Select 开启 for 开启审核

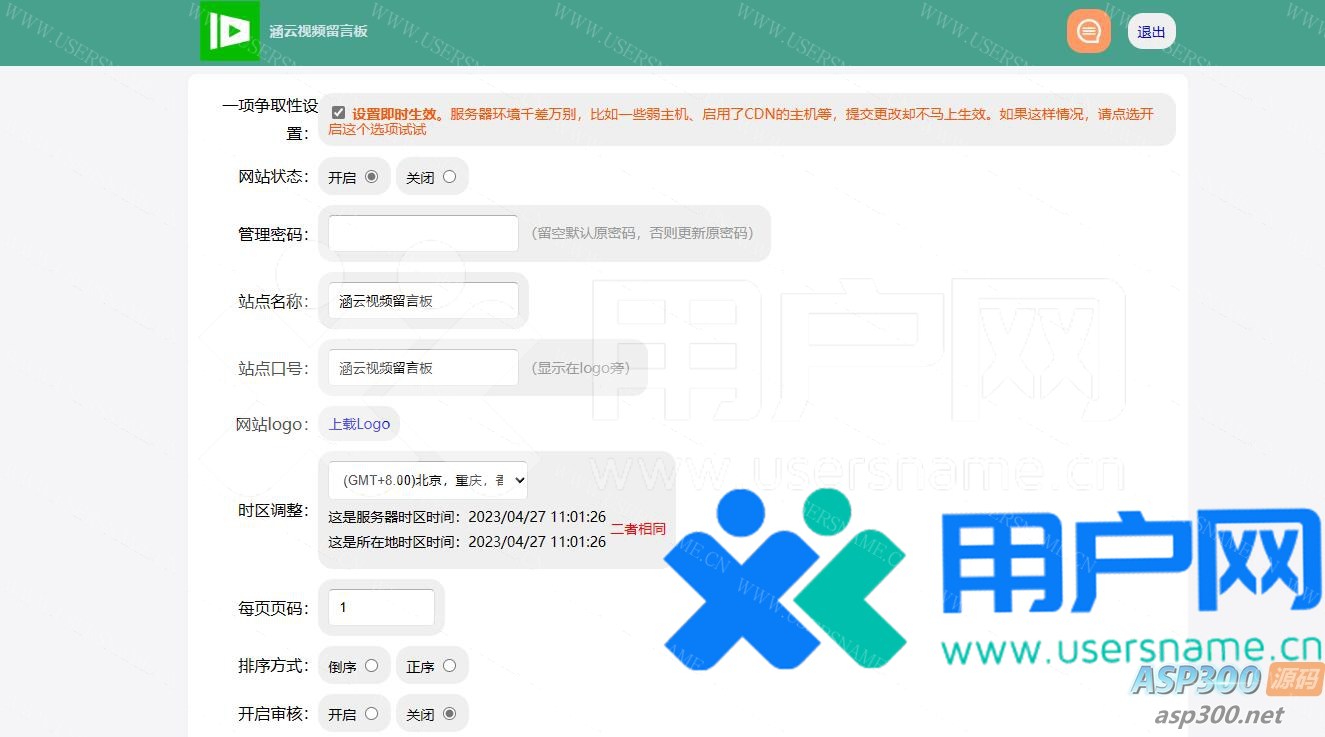pos(371,713)
